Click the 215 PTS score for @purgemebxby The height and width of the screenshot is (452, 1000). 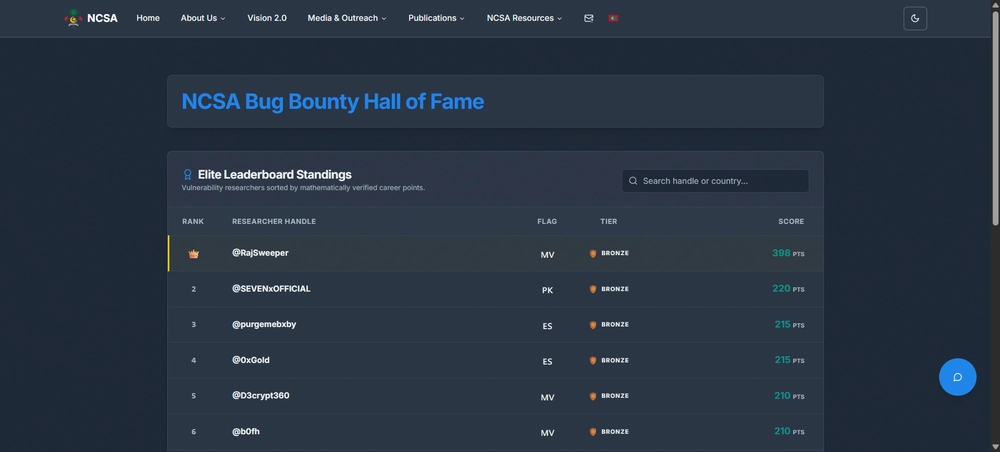coord(790,324)
